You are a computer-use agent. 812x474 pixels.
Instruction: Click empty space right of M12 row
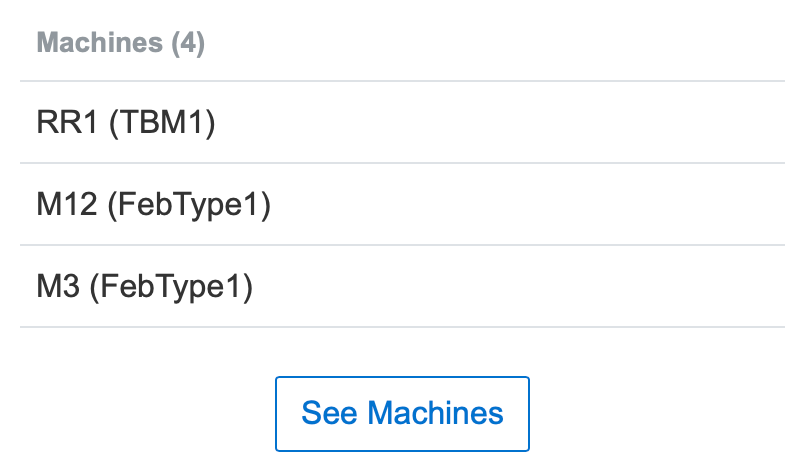pos(550,205)
